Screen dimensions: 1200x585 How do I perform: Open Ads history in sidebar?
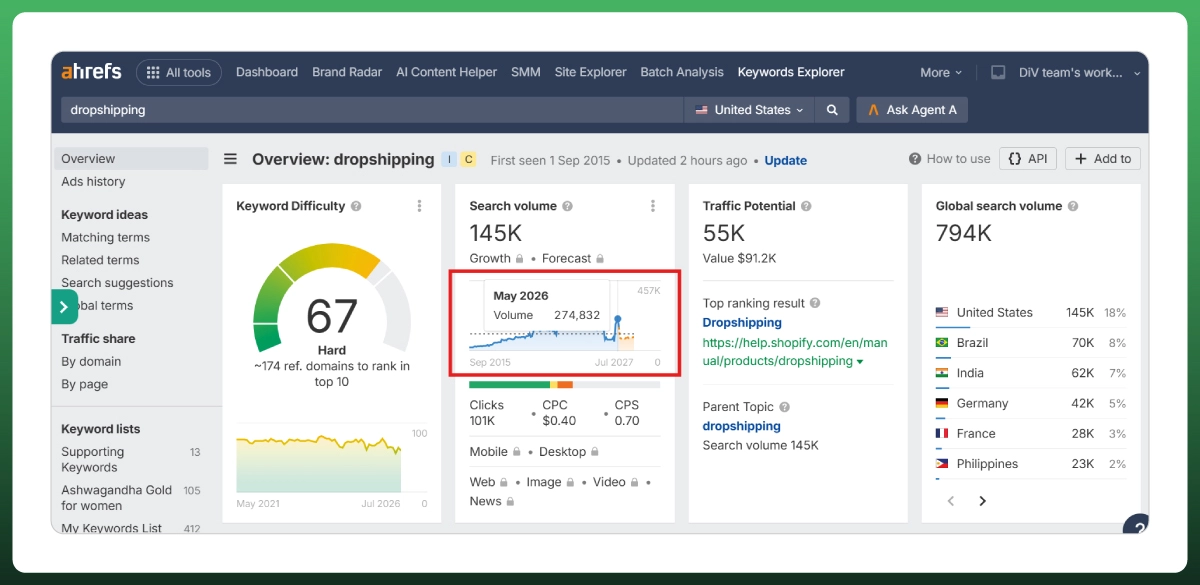click(x=93, y=182)
